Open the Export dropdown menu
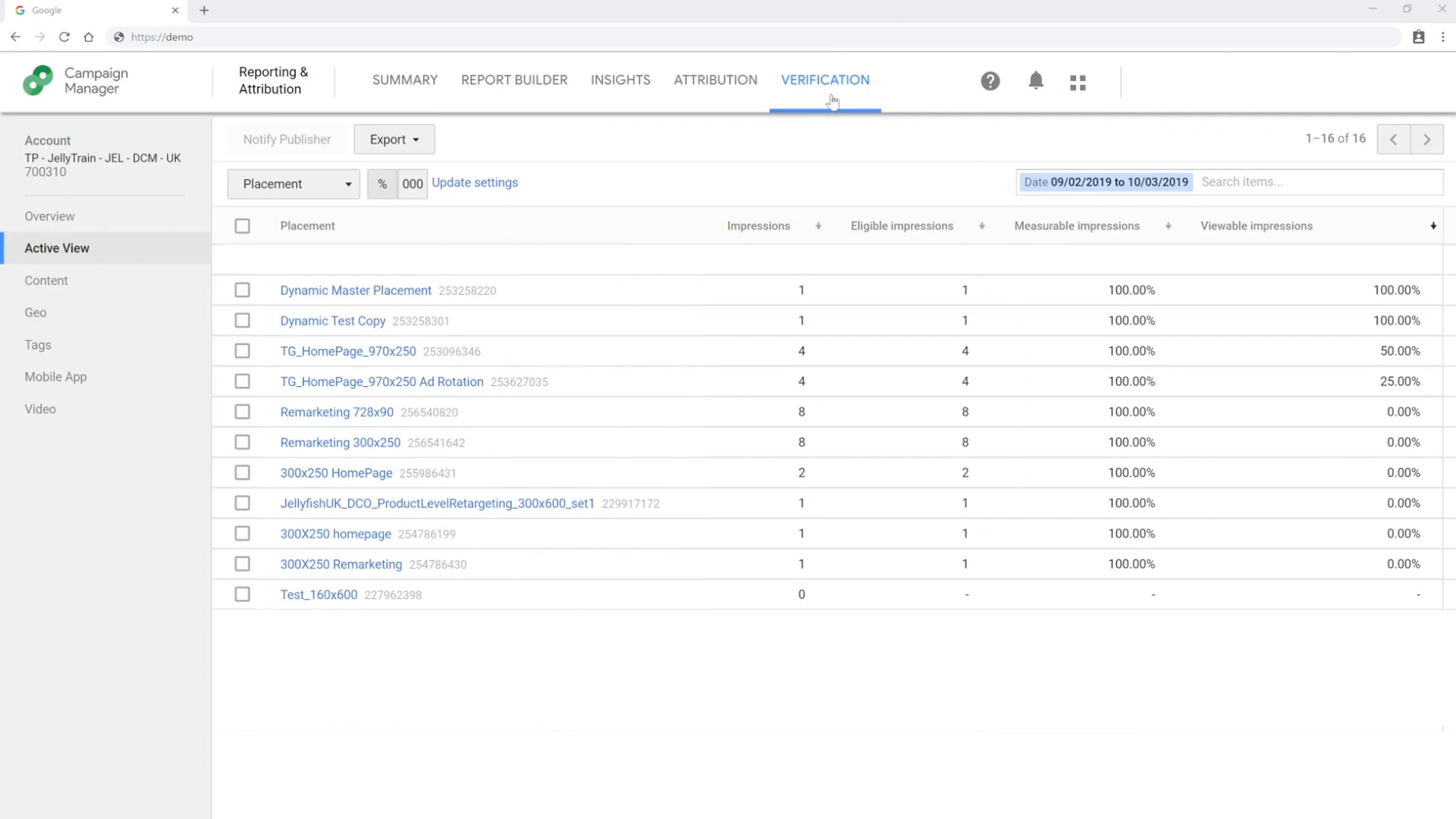Image resolution: width=1456 pixels, height=819 pixels. [394, 140]
